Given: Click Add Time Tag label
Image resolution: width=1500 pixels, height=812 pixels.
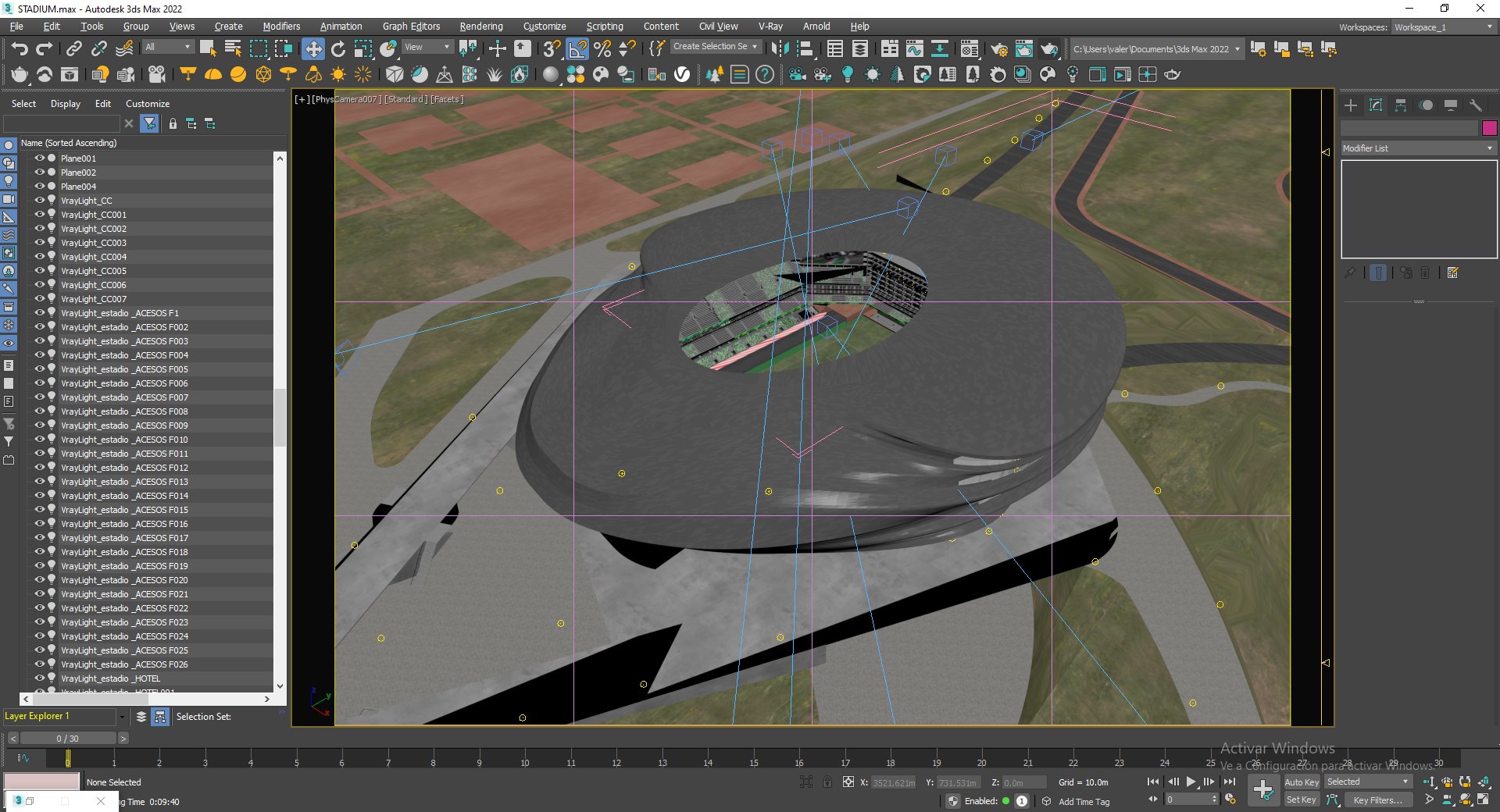Looking at the screenshot, I should coord(1084,802).
